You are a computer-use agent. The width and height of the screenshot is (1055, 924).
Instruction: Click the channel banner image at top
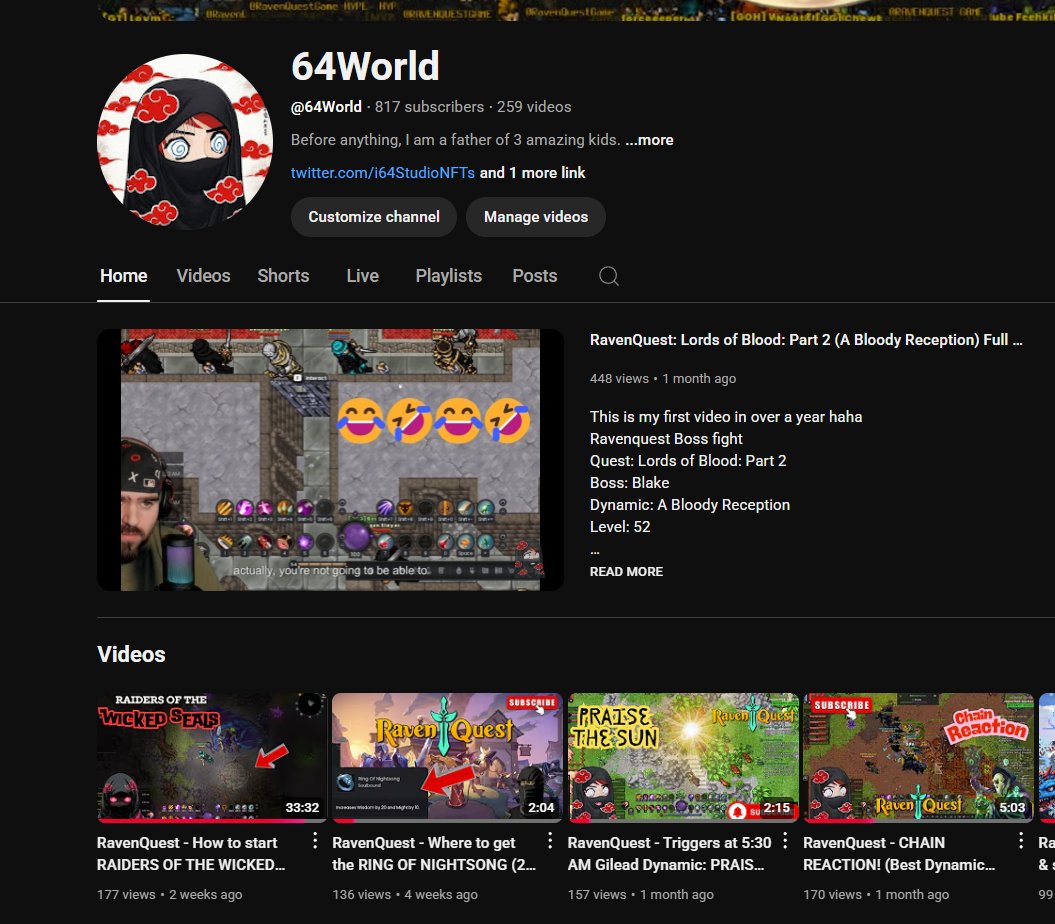click(x=576, y=10)
